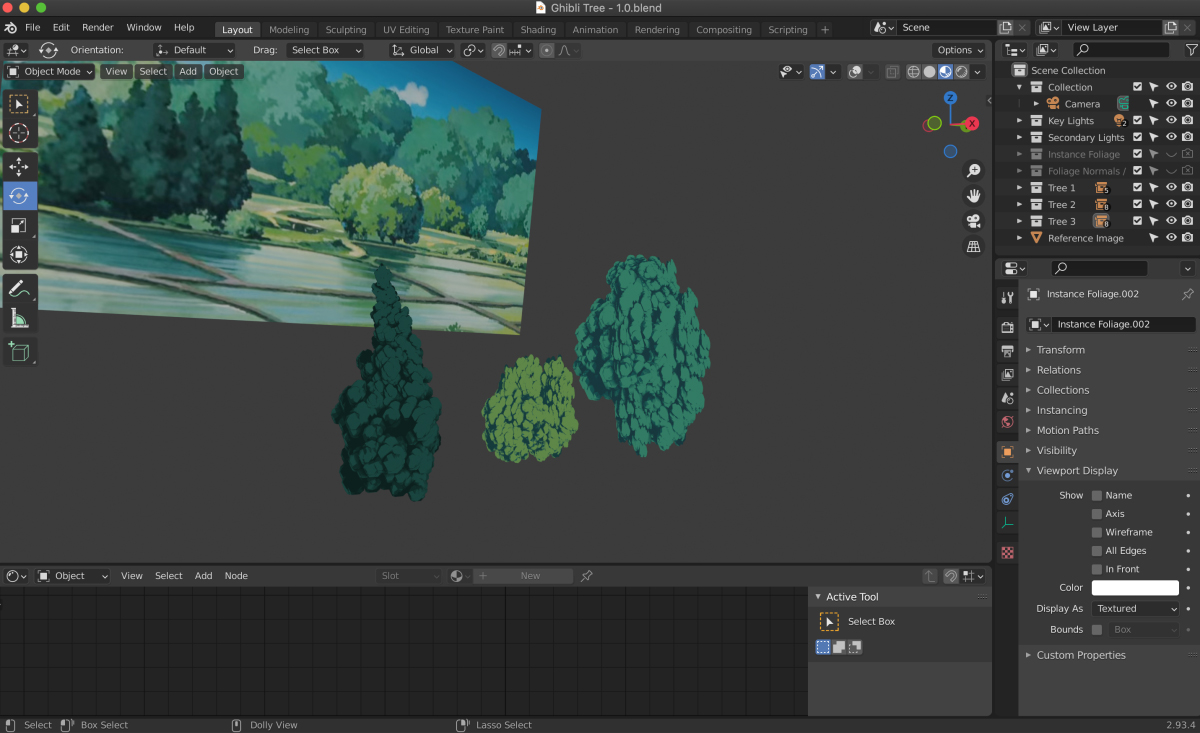Select solid viewport shading mode
This screenshot has height=733, width=1200.
pos(929,71)
